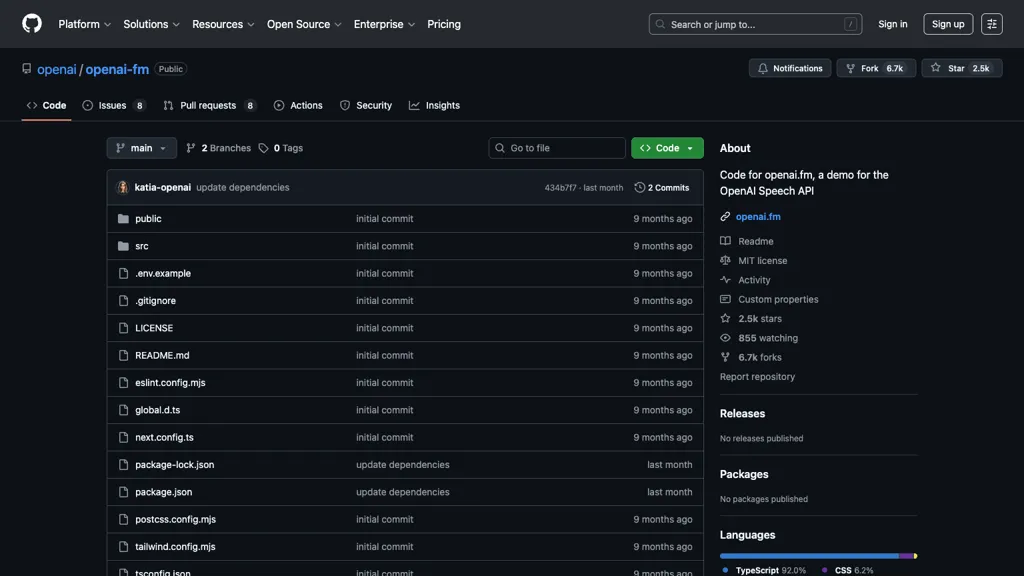This screenshot has width=1024, height=576.
Task: Switch to the Actions tab
Action: pos(298,105)
